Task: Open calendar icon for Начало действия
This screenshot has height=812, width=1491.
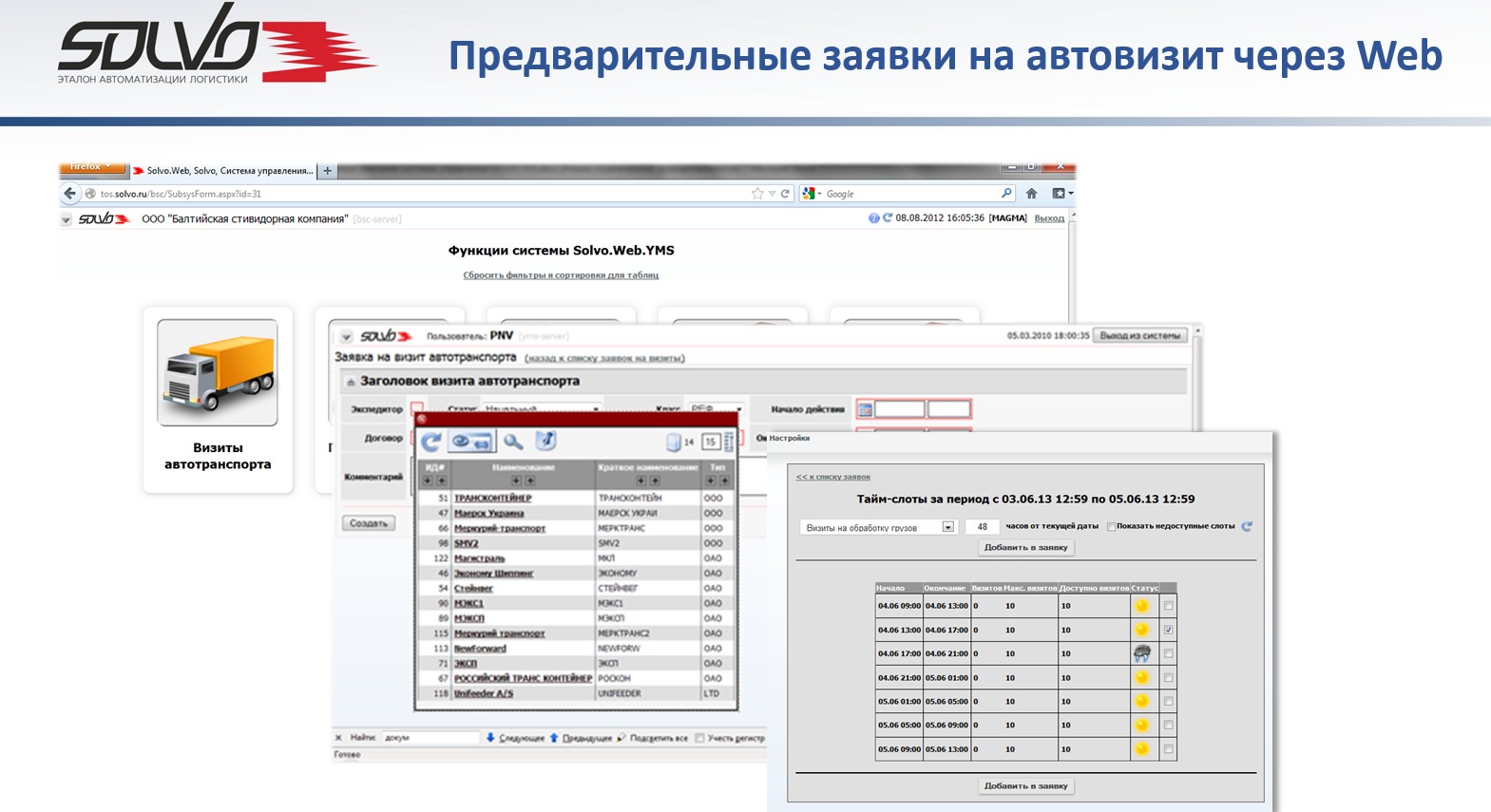Action: tap(865, 409)
